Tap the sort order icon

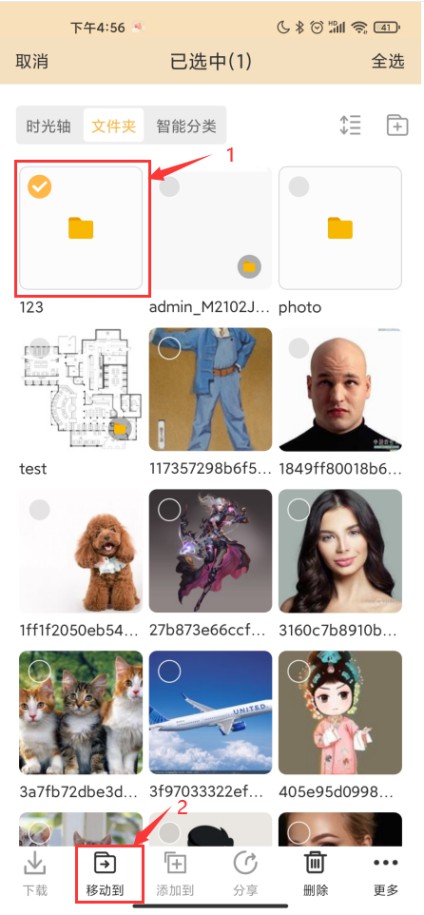click(351, 125)
